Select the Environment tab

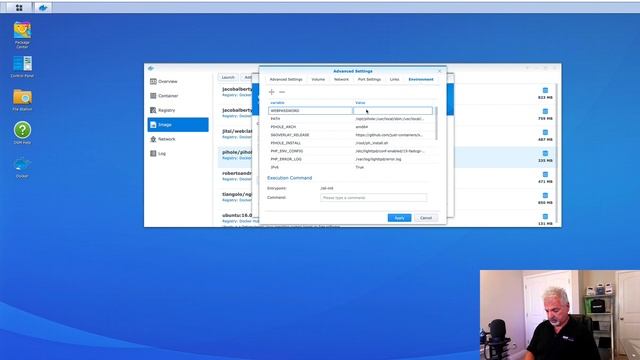click(421, 79)
